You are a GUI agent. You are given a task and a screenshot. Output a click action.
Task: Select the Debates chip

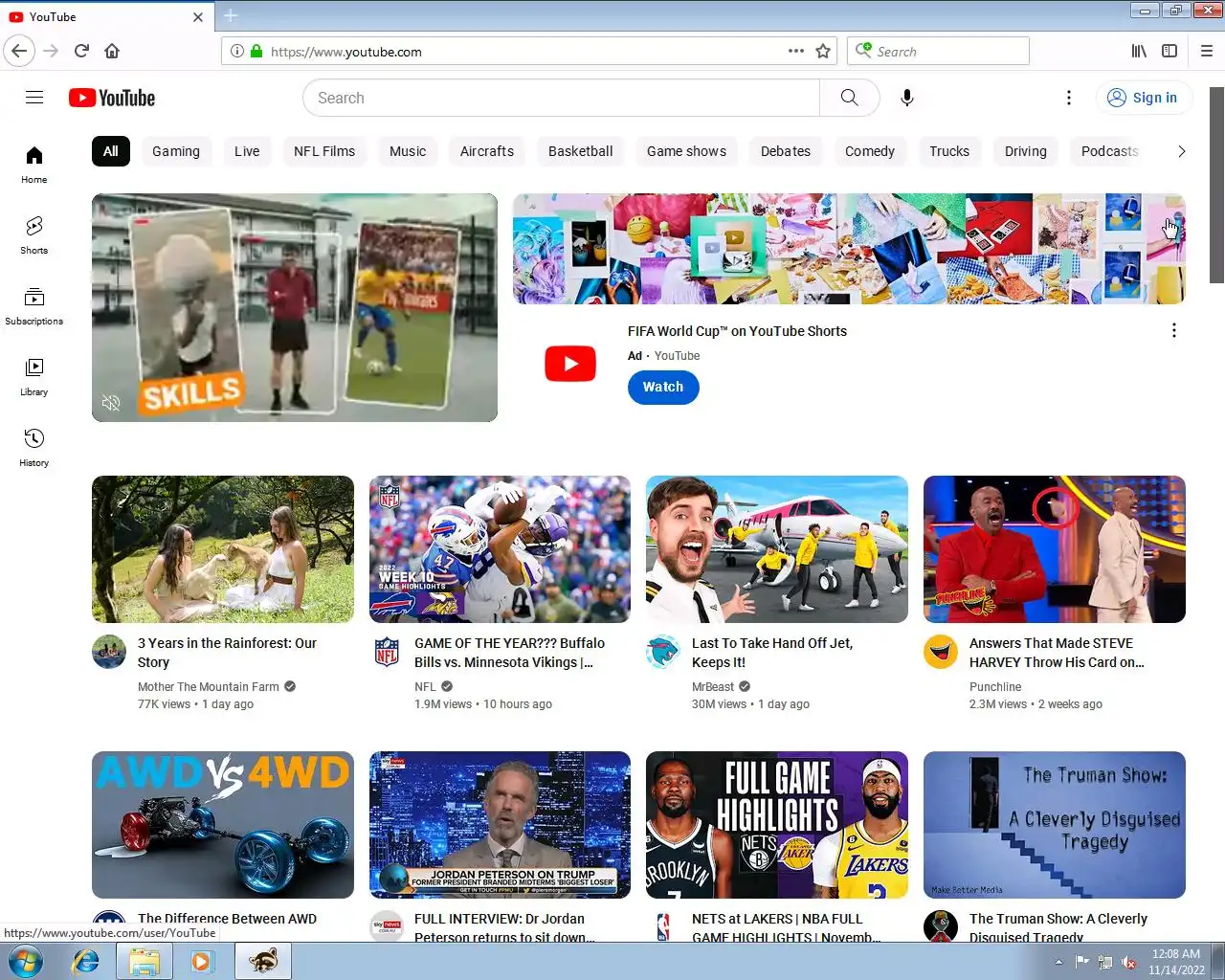click(786, 151)
